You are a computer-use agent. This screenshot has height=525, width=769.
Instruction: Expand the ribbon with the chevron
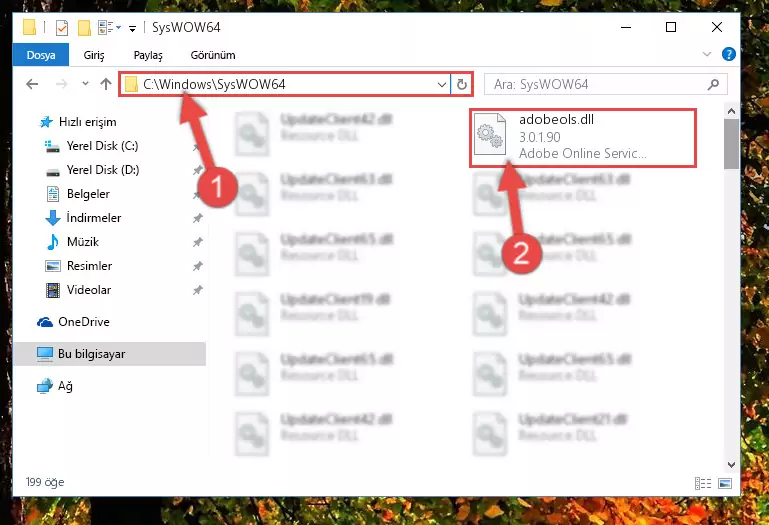pyautogui.click(x=707, y=54)
